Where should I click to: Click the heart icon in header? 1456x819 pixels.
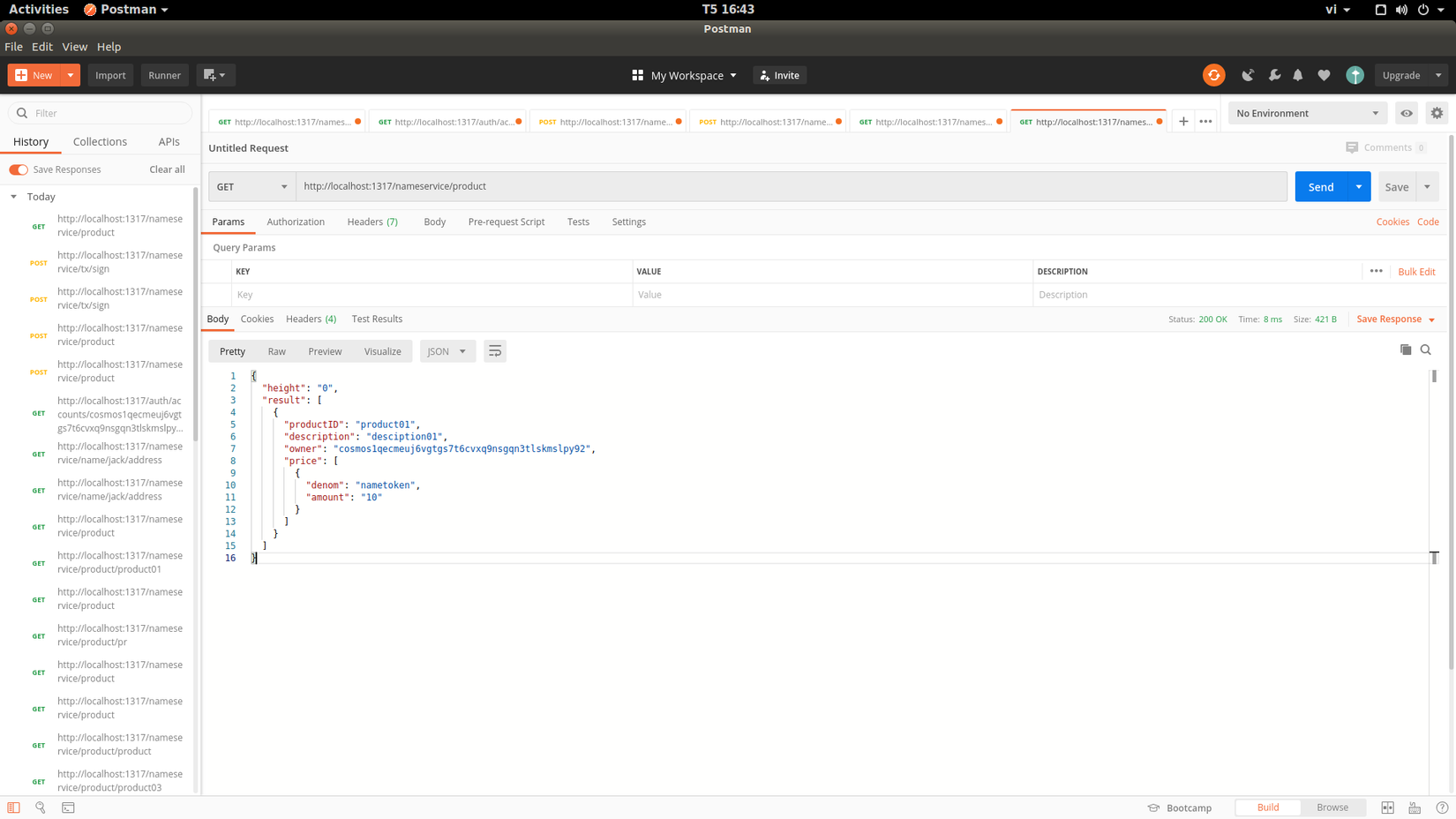pos(1324,75)
